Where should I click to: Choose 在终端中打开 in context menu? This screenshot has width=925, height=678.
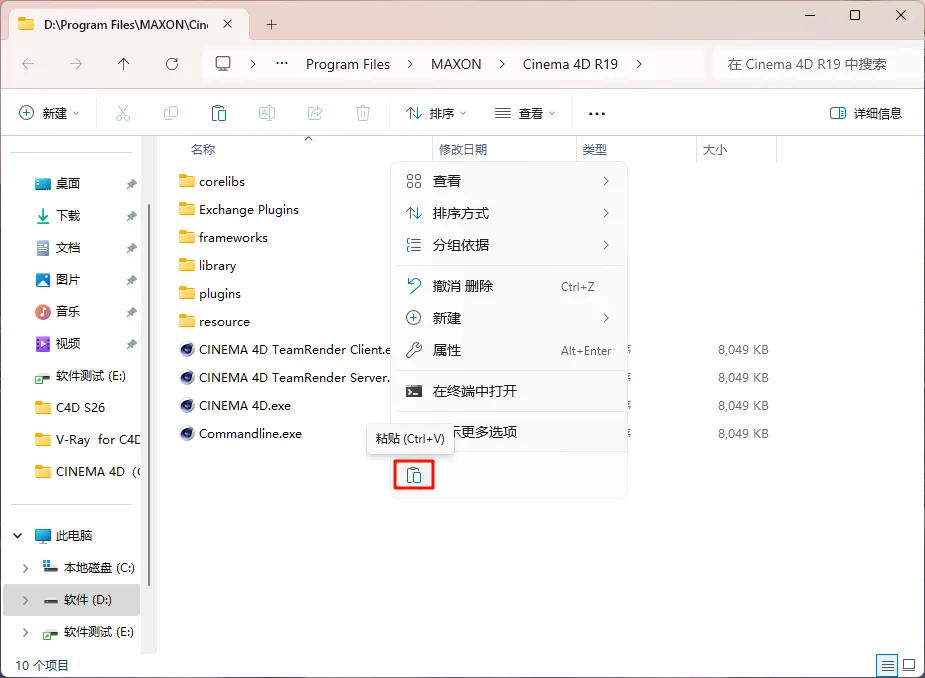coord(508,391)
